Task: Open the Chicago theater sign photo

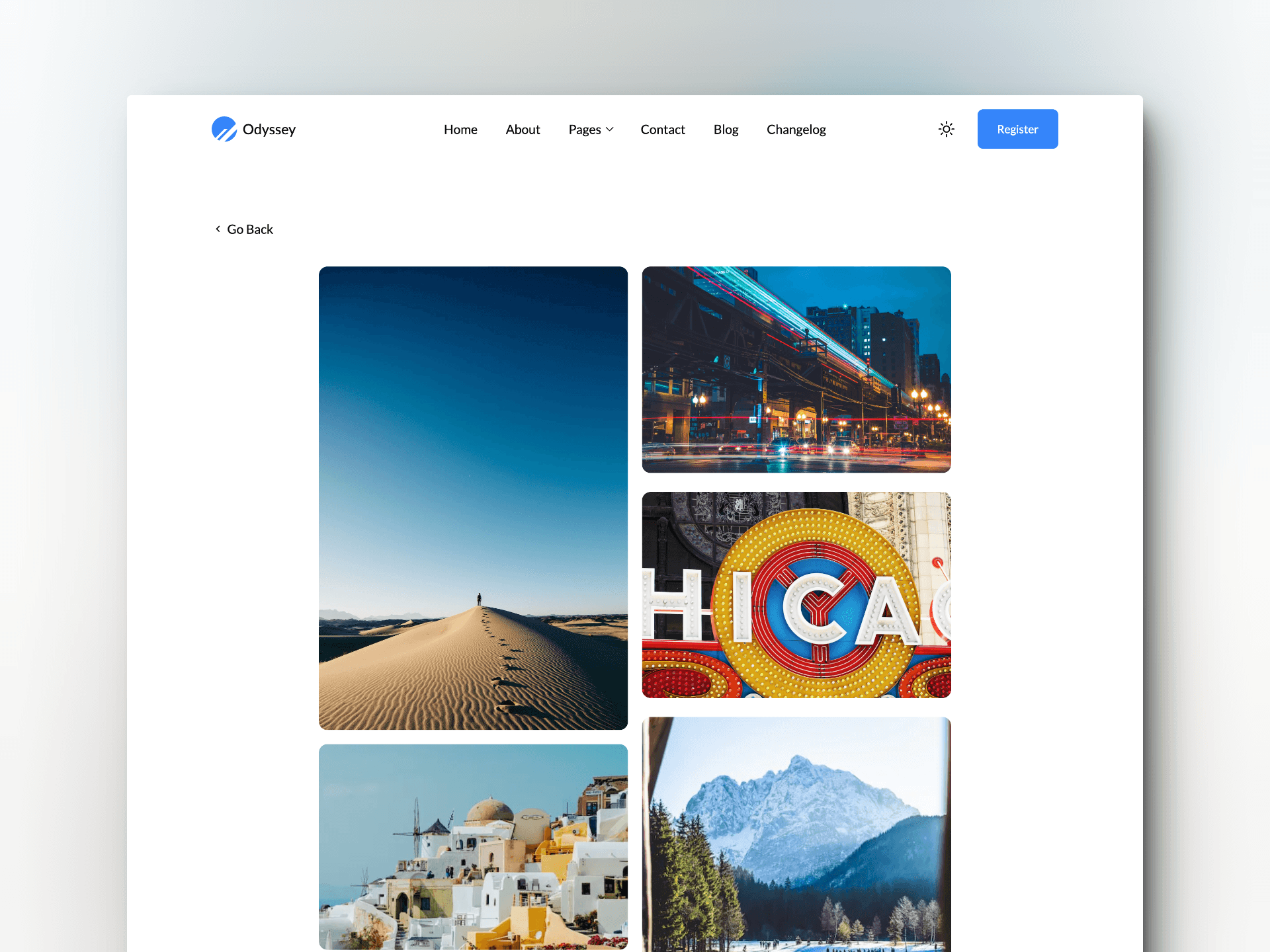Action: pyautogui.click(x=796, y=595)
